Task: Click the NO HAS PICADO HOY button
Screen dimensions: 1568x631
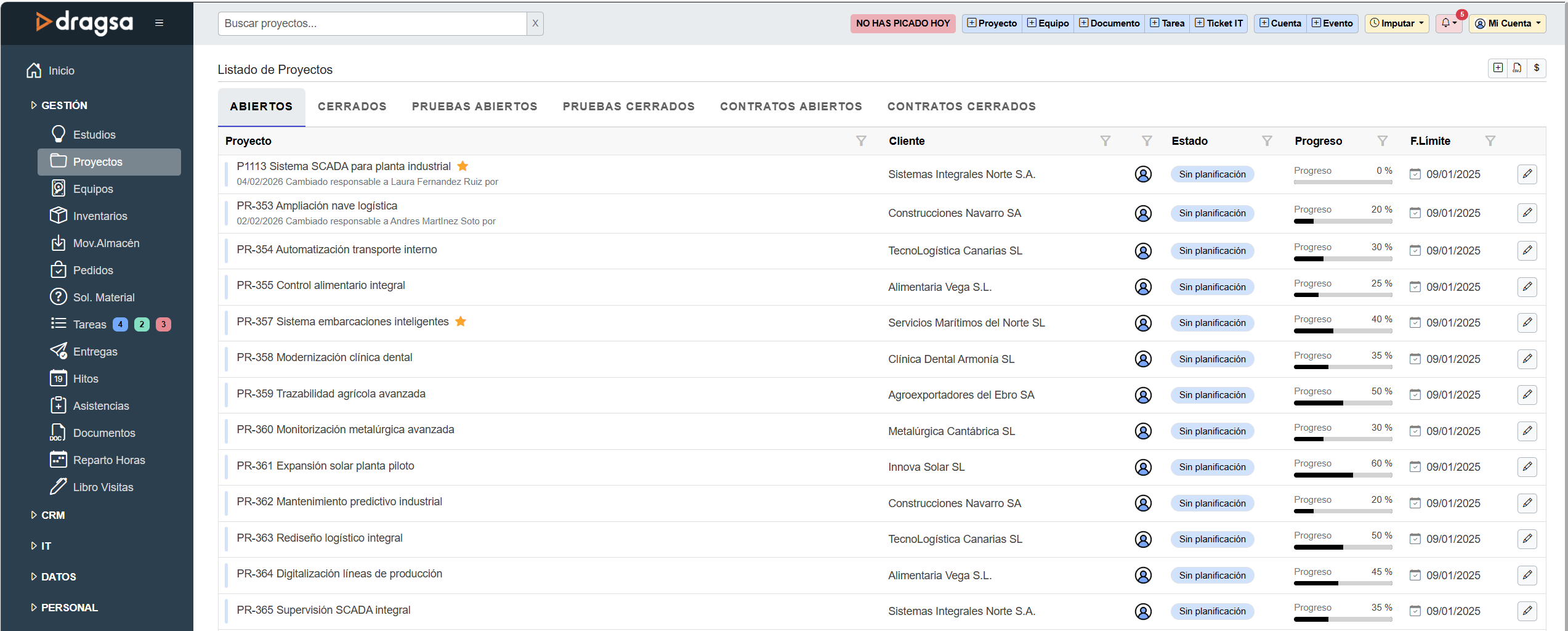Action: click(902, 23)
